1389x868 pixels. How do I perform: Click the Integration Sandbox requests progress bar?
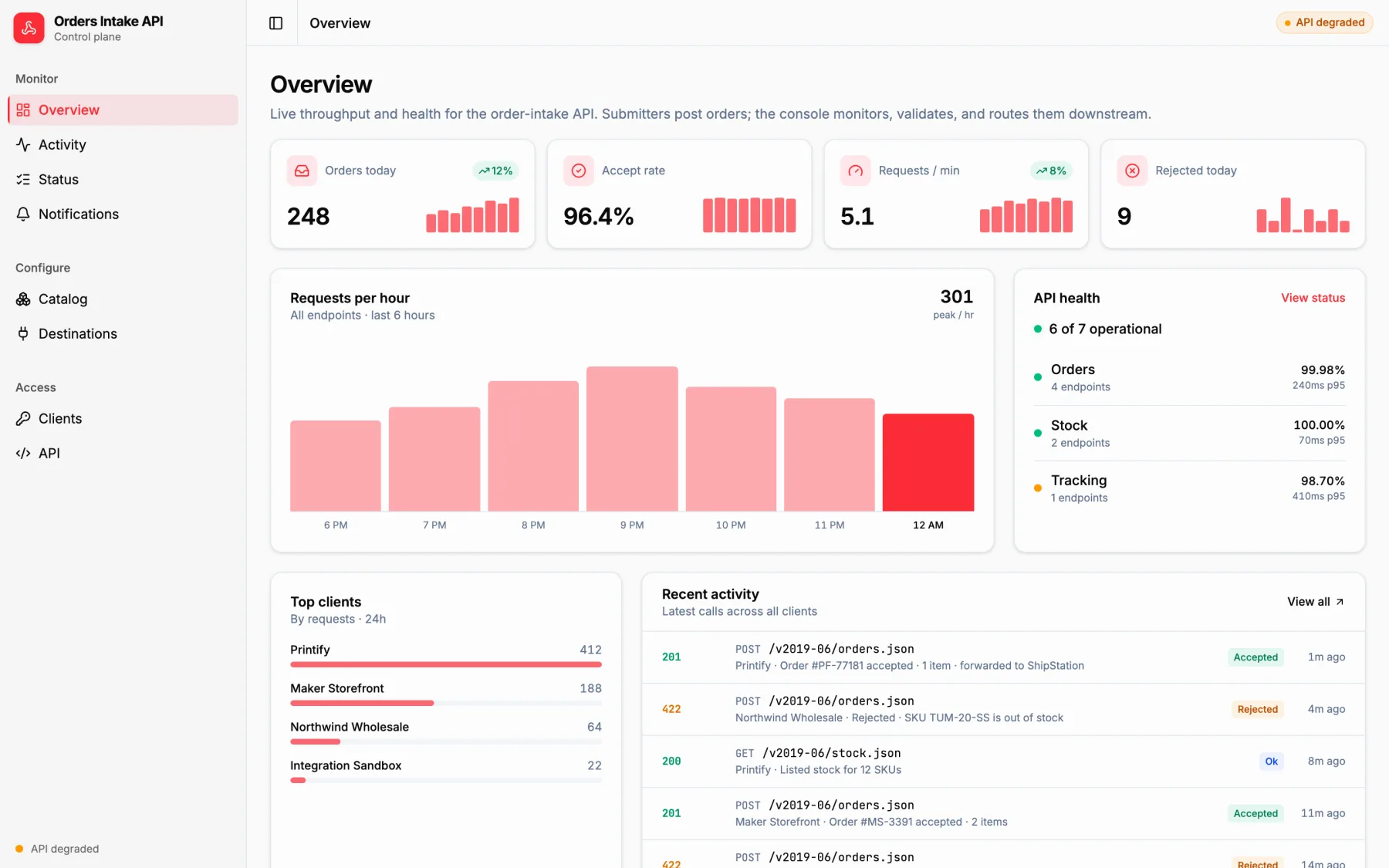click(446, 780)
